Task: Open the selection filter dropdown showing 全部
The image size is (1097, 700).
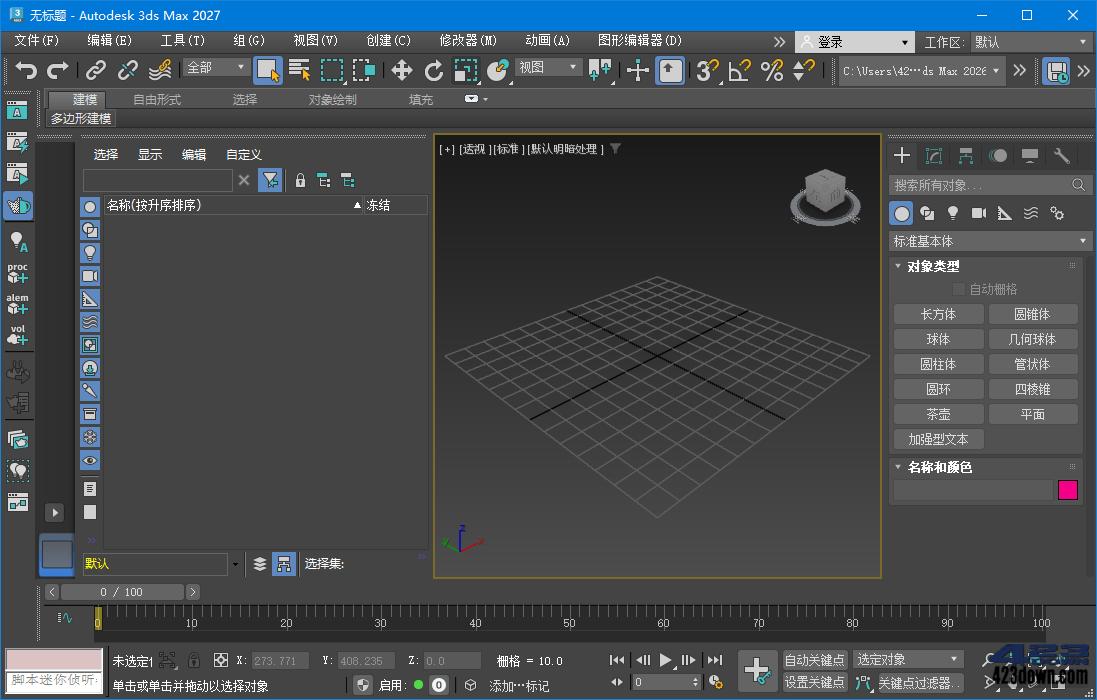Action: 214,67
